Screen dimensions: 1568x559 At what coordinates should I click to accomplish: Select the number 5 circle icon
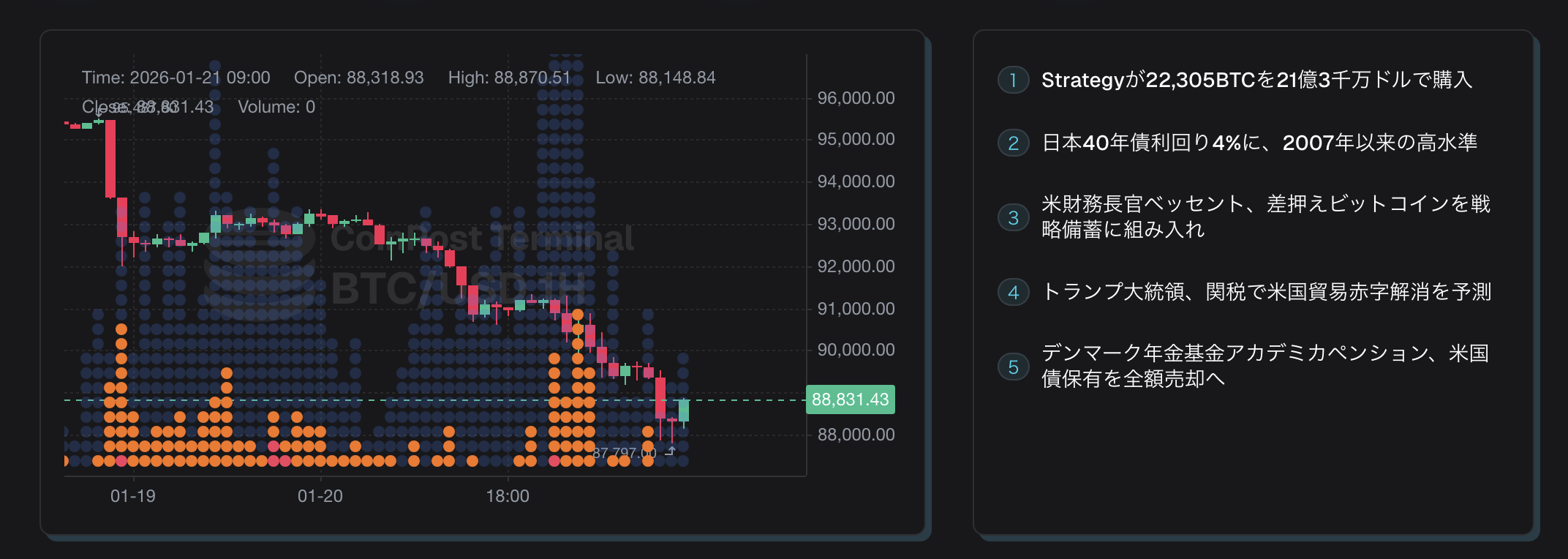(1013, 367)
